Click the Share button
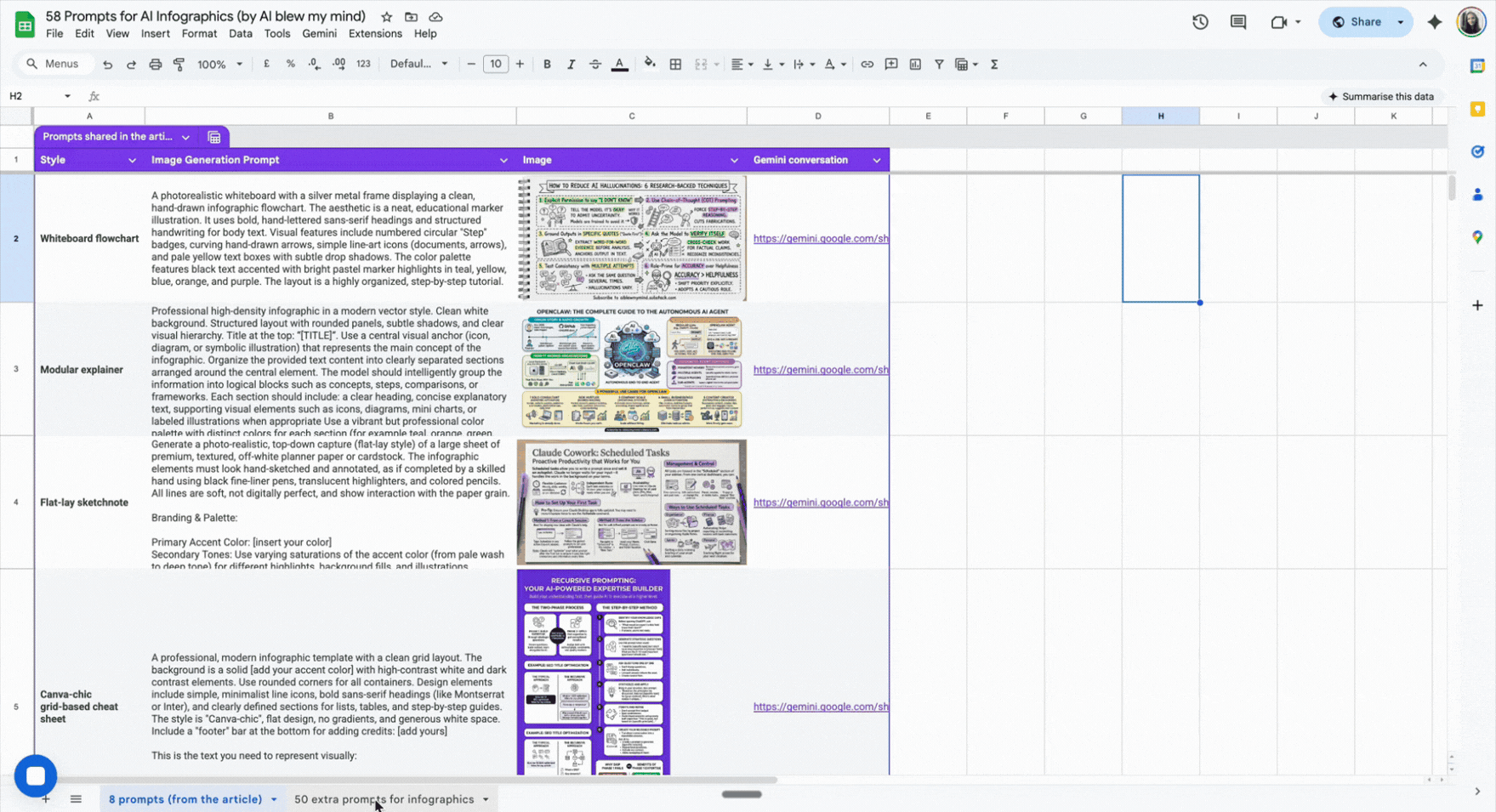 click(1357, 22)
